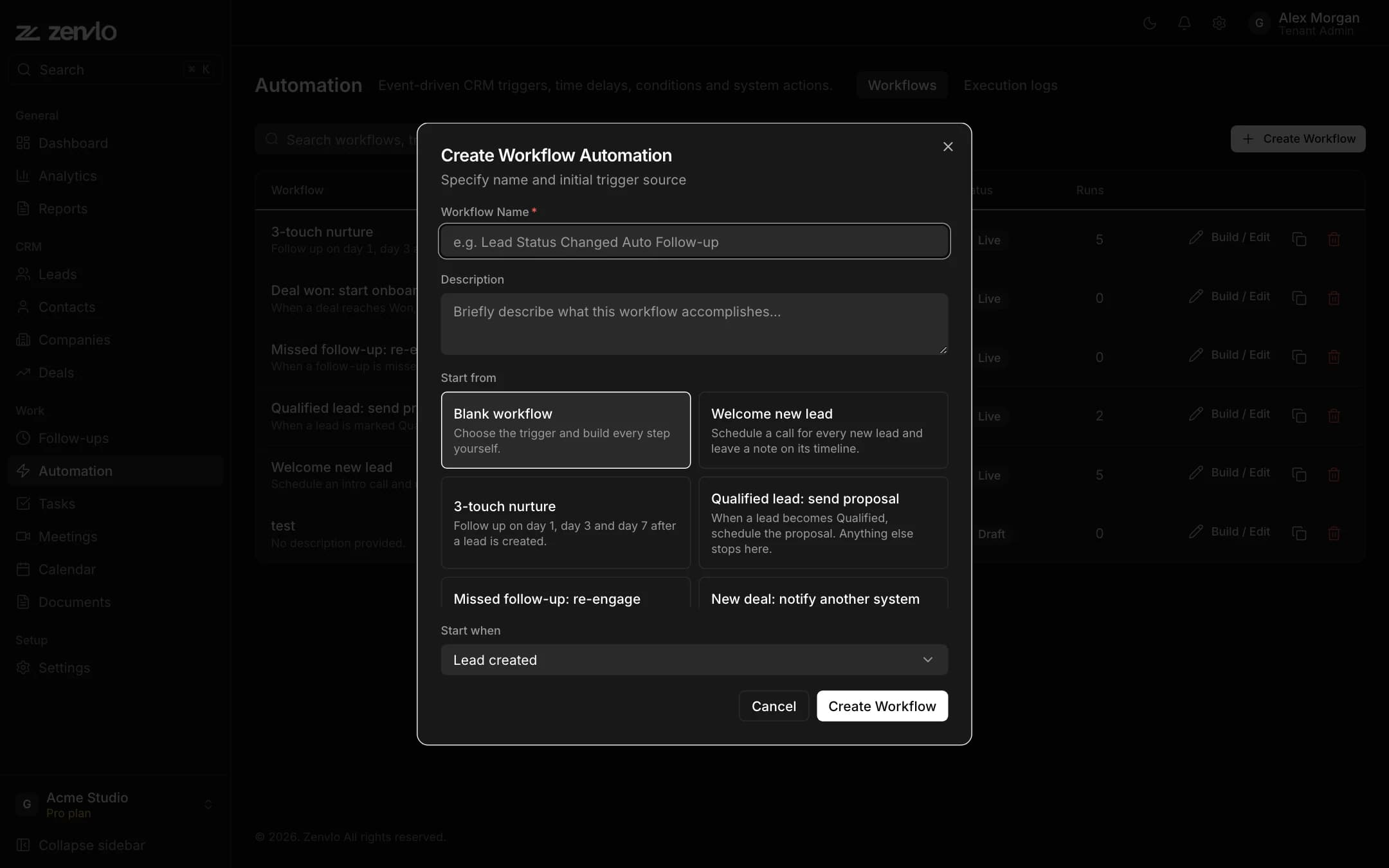Expand the Acme Studio workspace switcher
This screenshot has width=1389, height=868.
pos(116,804)
